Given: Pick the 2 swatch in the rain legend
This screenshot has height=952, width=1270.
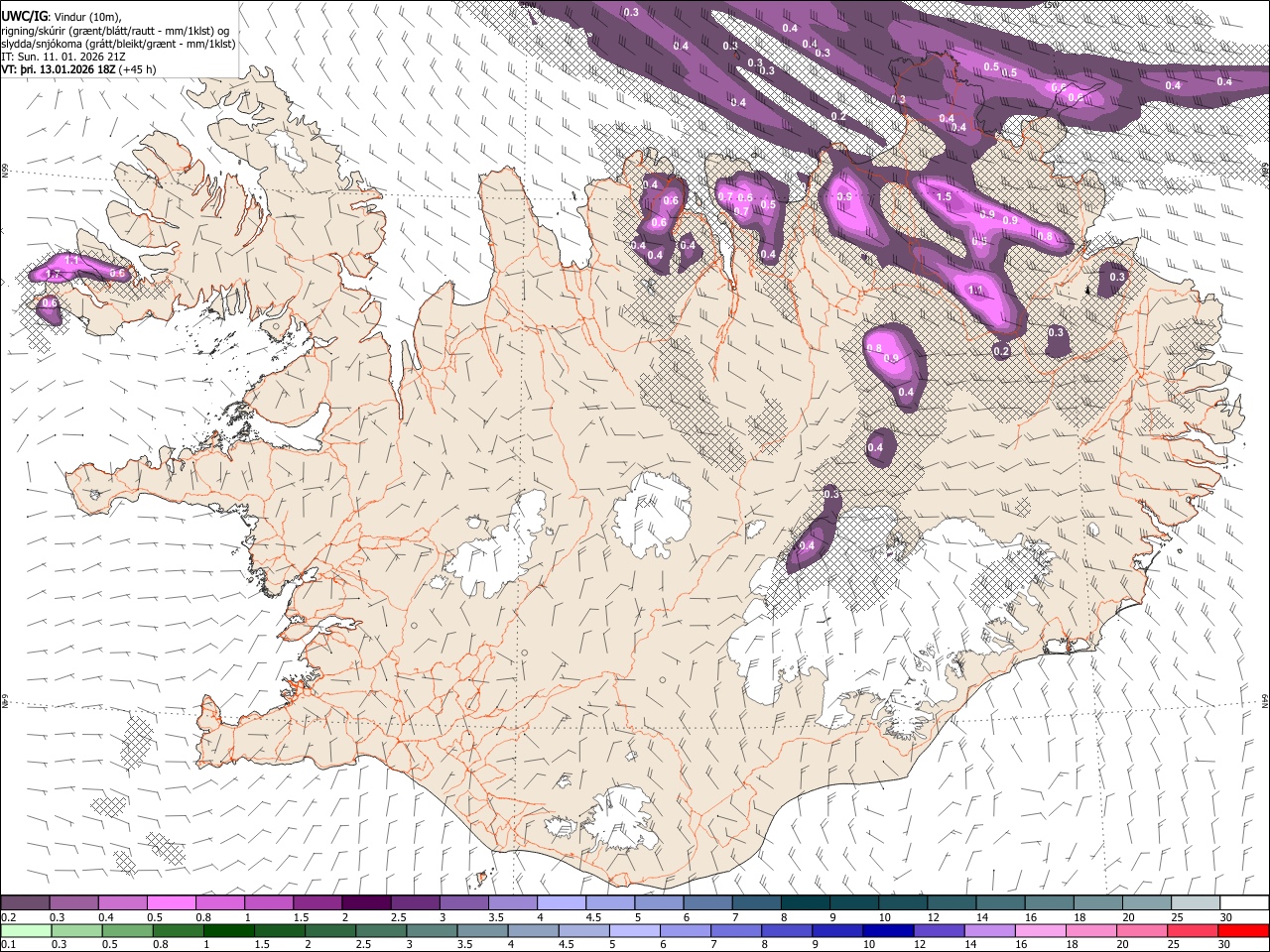Looking at the screenshot, I should point(329,930).
